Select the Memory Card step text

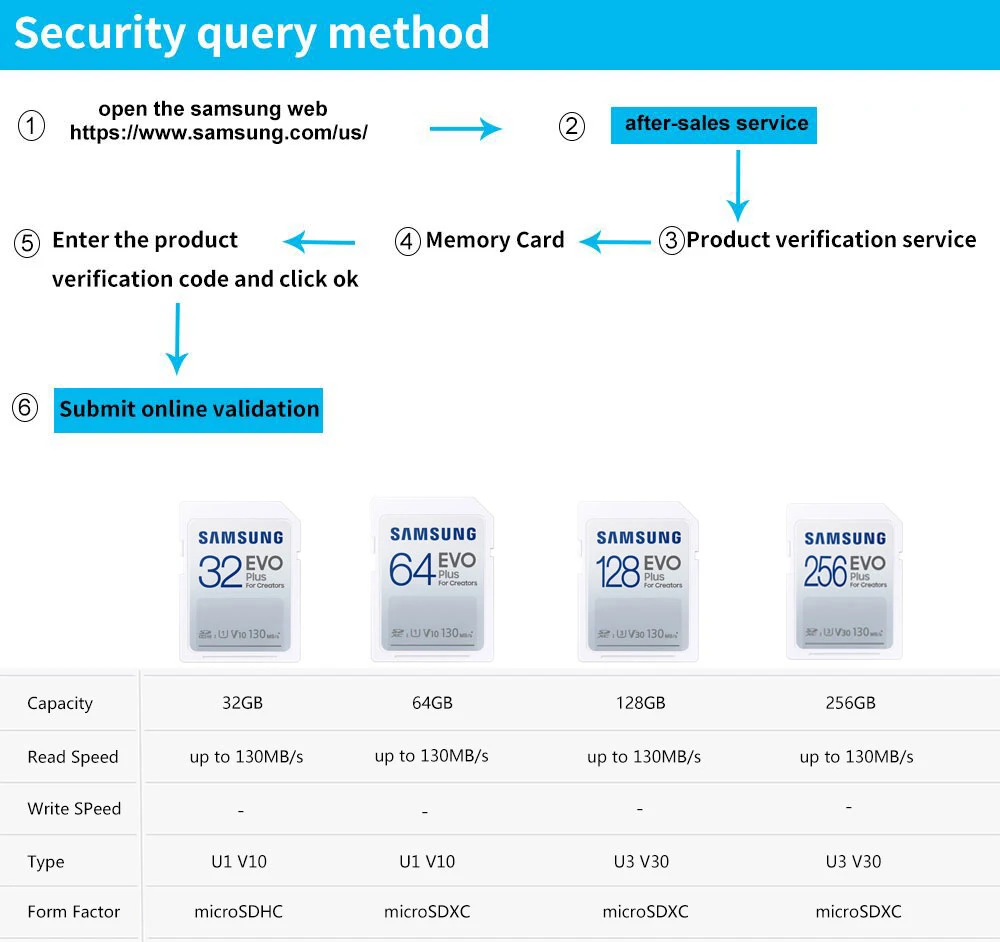pos(495,240)
